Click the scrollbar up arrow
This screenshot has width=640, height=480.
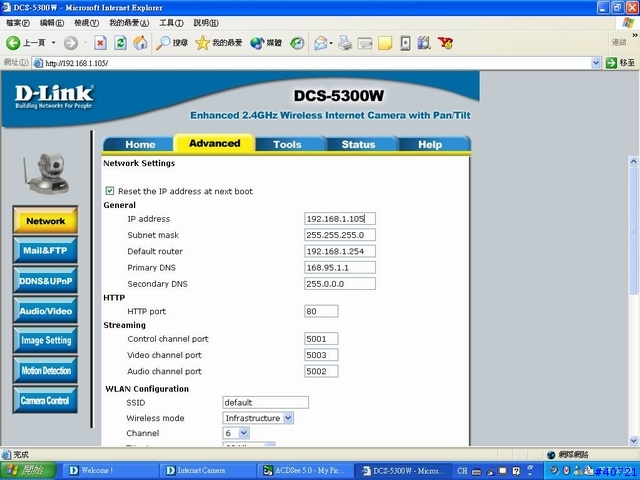click(633, 162)
